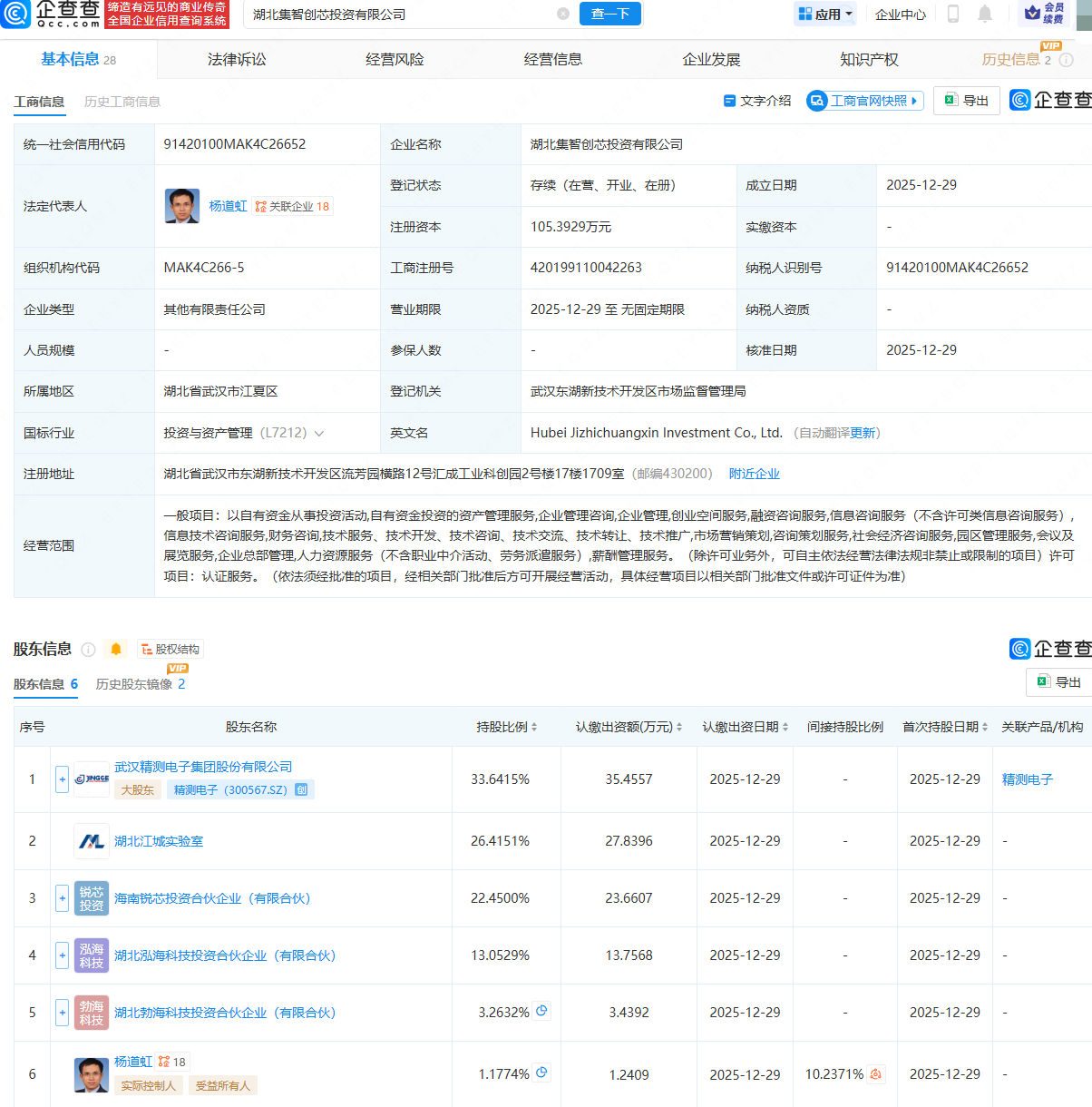Open 股权结构 equity structure chart
Screen dimensions: 1092x1107
click(x=171, y=649)
